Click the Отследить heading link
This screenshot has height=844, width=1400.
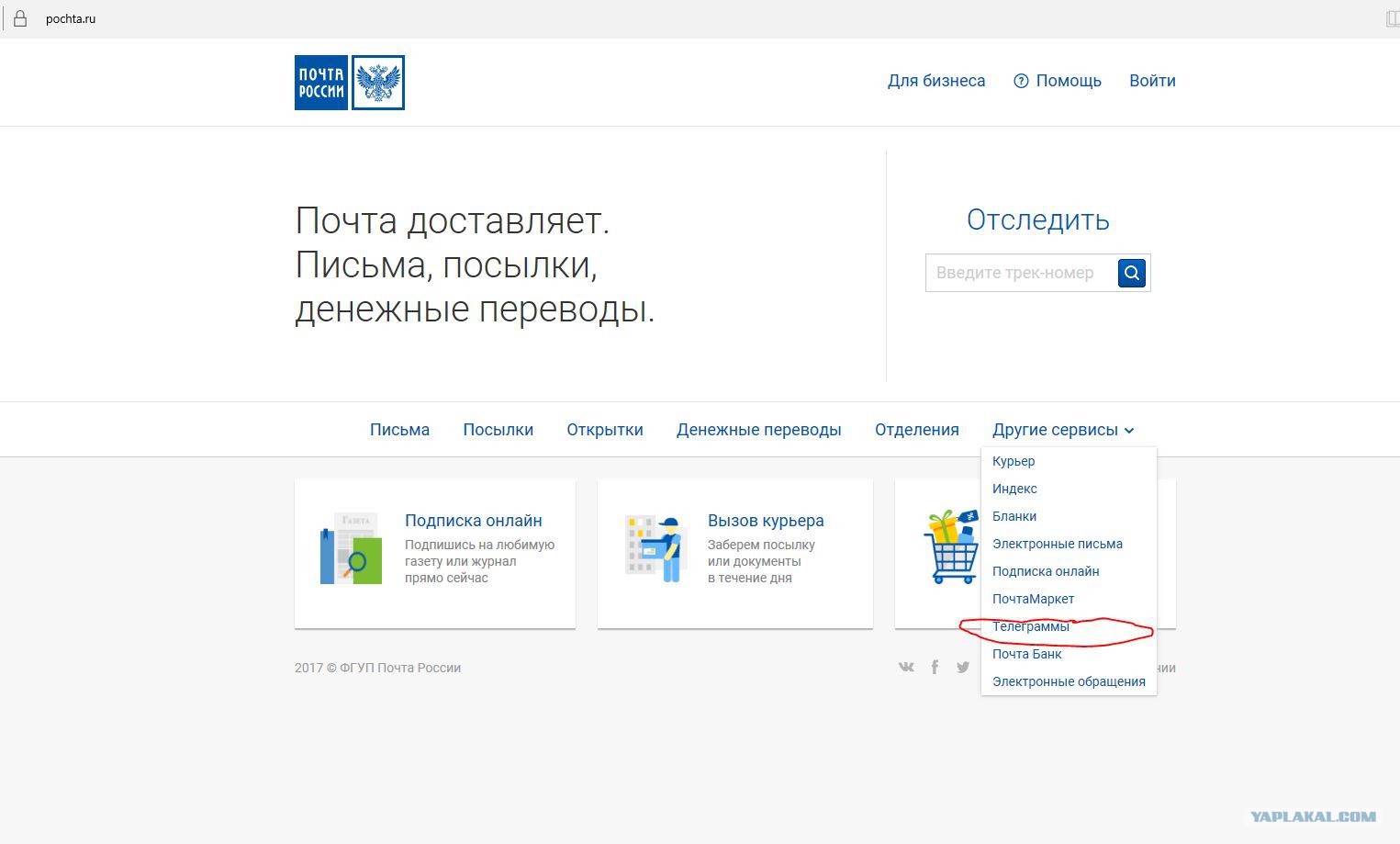(x=1038, y=219)
